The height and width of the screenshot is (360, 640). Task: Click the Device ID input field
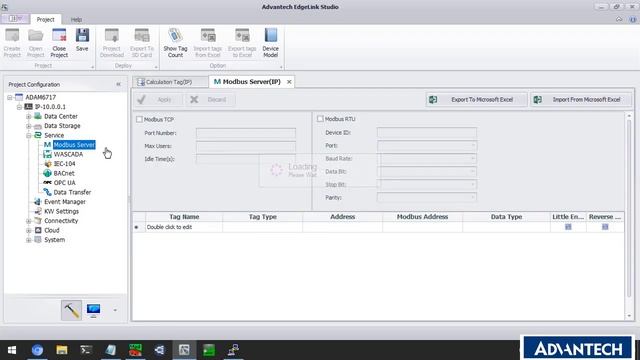tap(427, 133)
